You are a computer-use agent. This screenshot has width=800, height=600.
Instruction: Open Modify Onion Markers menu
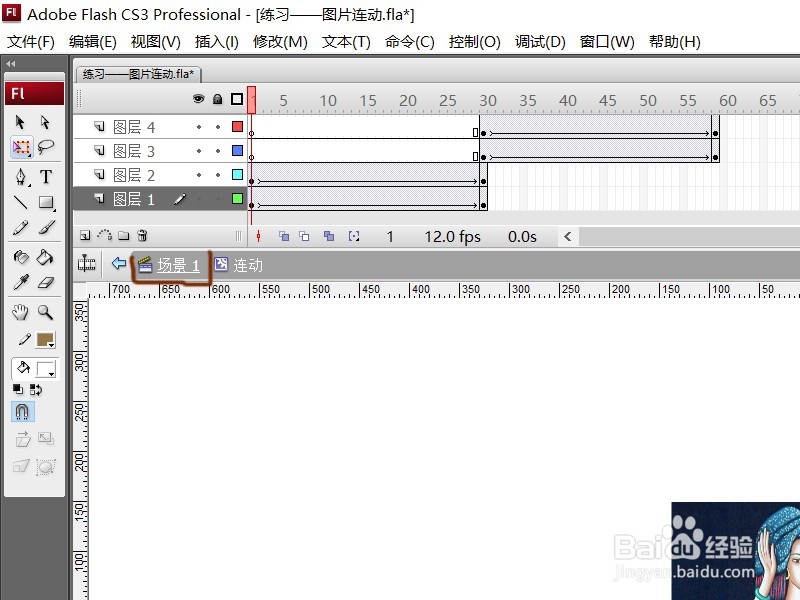354,236
